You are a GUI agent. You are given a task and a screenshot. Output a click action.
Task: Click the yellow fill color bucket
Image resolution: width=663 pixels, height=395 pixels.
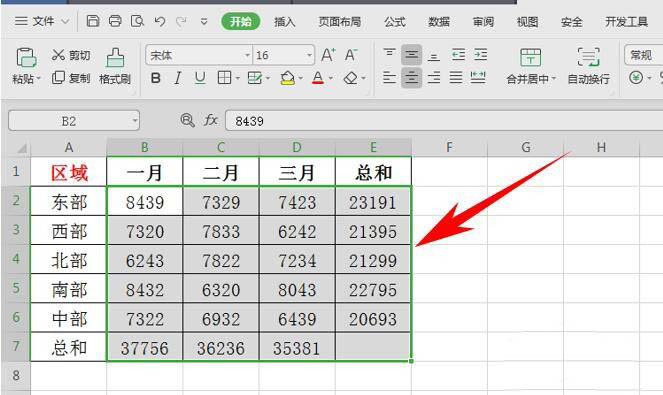pos(288,78)
